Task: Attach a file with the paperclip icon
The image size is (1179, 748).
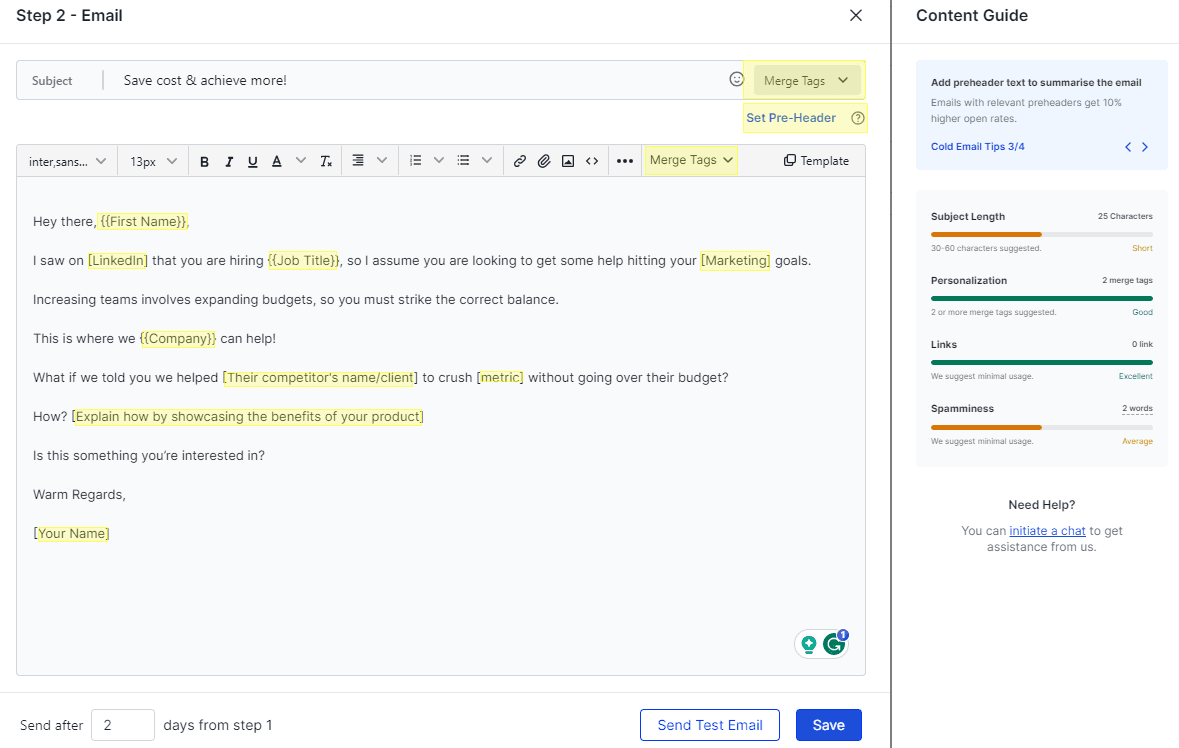Action: tap(543, 160)
